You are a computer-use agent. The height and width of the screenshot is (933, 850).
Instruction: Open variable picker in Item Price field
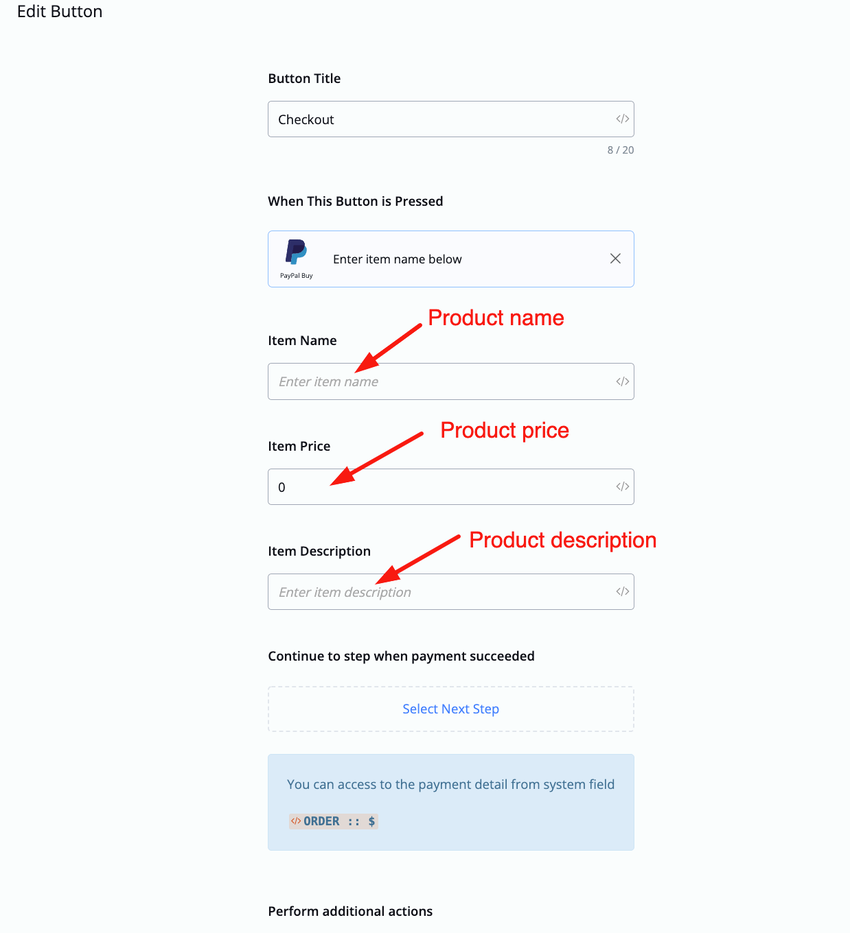point(622,487)
